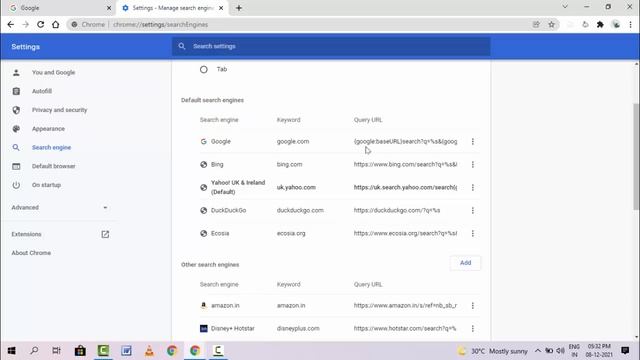
Task: Click the bing.com keyword
Action: (289, 164)
